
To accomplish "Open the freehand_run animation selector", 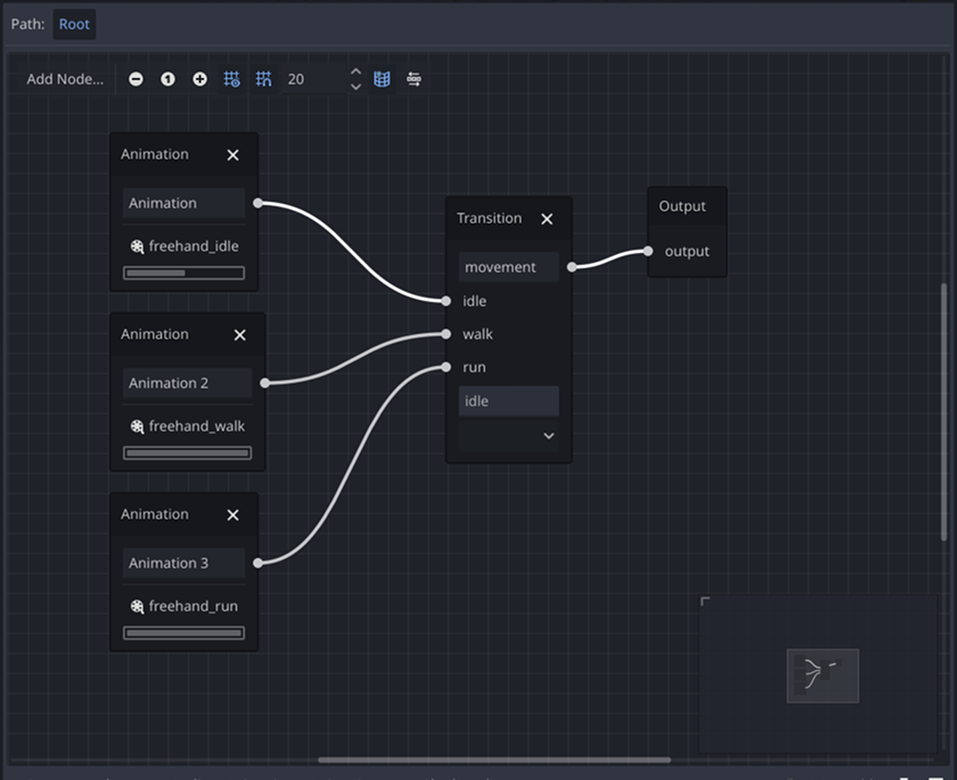I will tap(184, 607).
